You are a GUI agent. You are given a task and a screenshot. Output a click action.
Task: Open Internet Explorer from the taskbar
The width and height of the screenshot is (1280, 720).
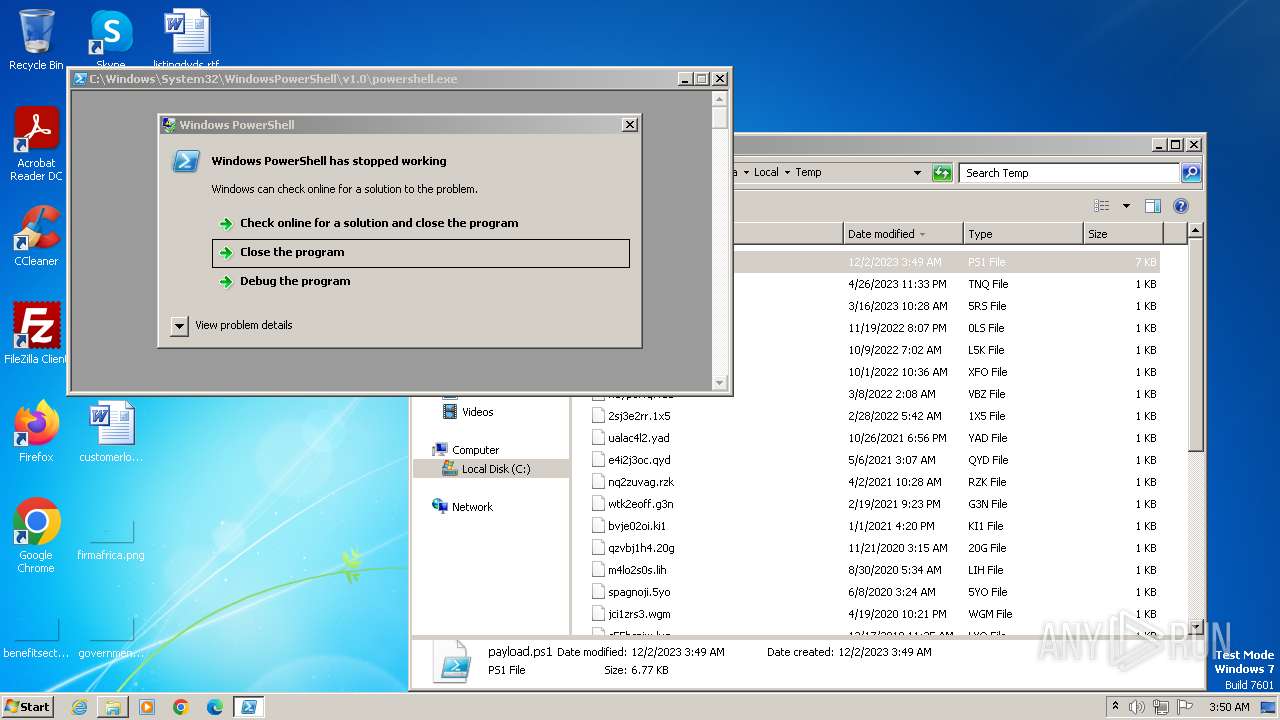point(80,707)
